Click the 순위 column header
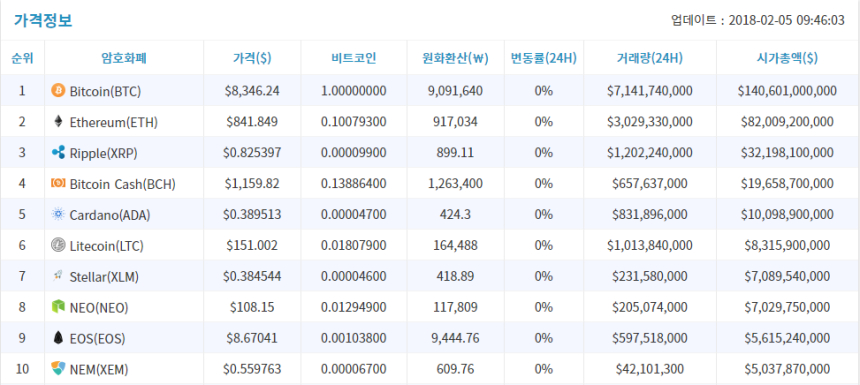860x385 pixels. [22, 58]
